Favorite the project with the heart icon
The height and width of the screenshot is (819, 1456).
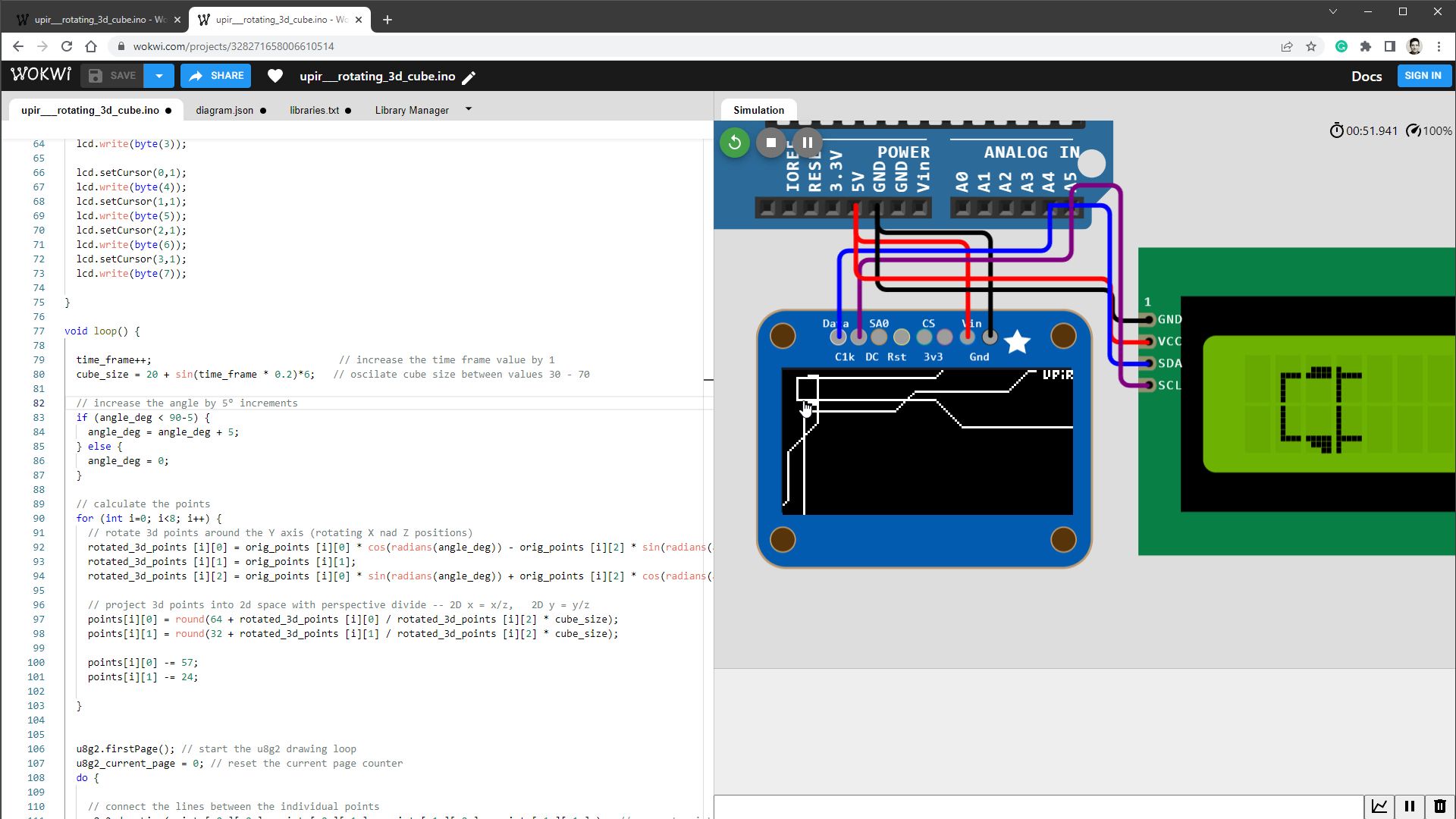275,76
